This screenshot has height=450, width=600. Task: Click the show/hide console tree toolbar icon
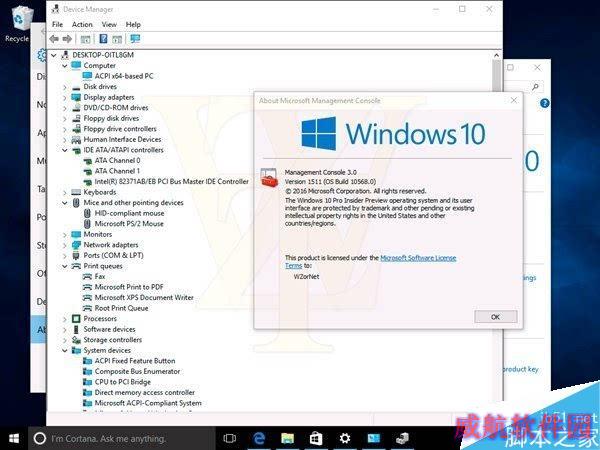[85, 39]
